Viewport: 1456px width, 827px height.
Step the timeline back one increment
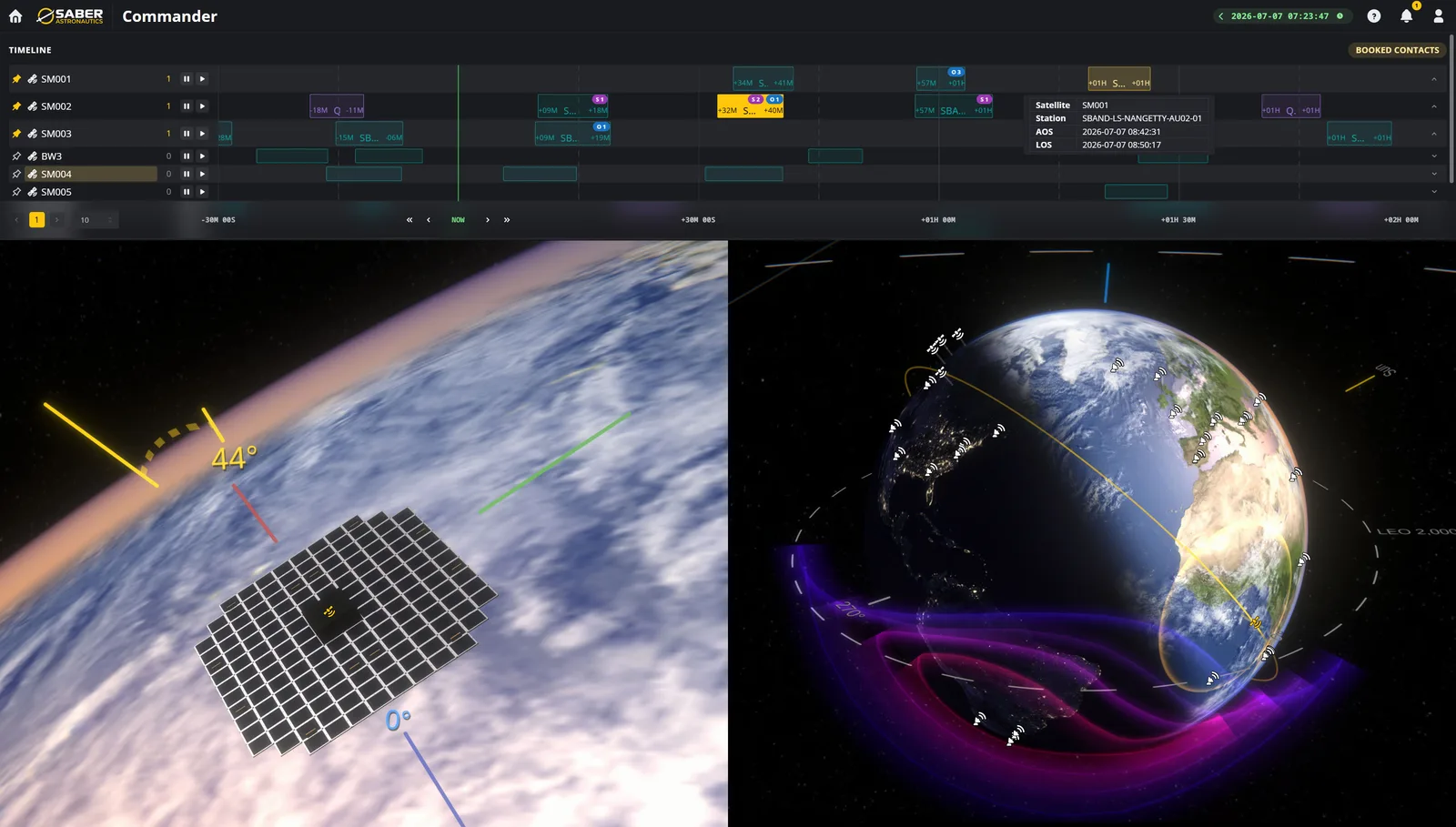click(x=429, y=220)
